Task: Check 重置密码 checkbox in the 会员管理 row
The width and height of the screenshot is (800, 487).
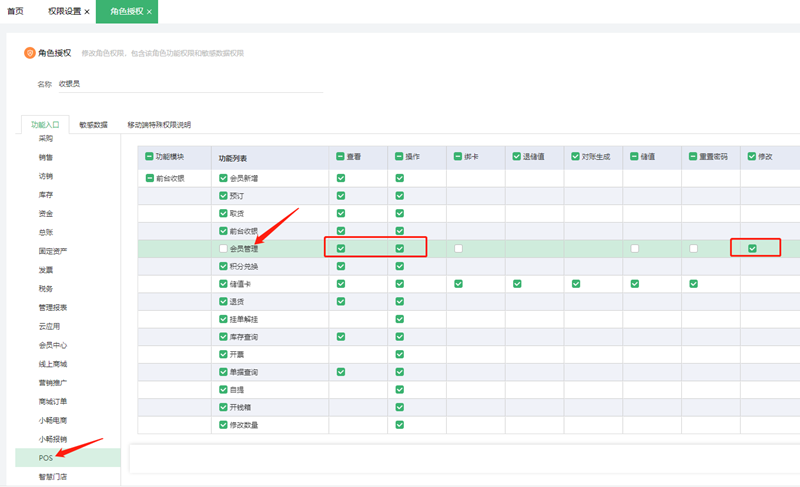Action: (693, 248)
